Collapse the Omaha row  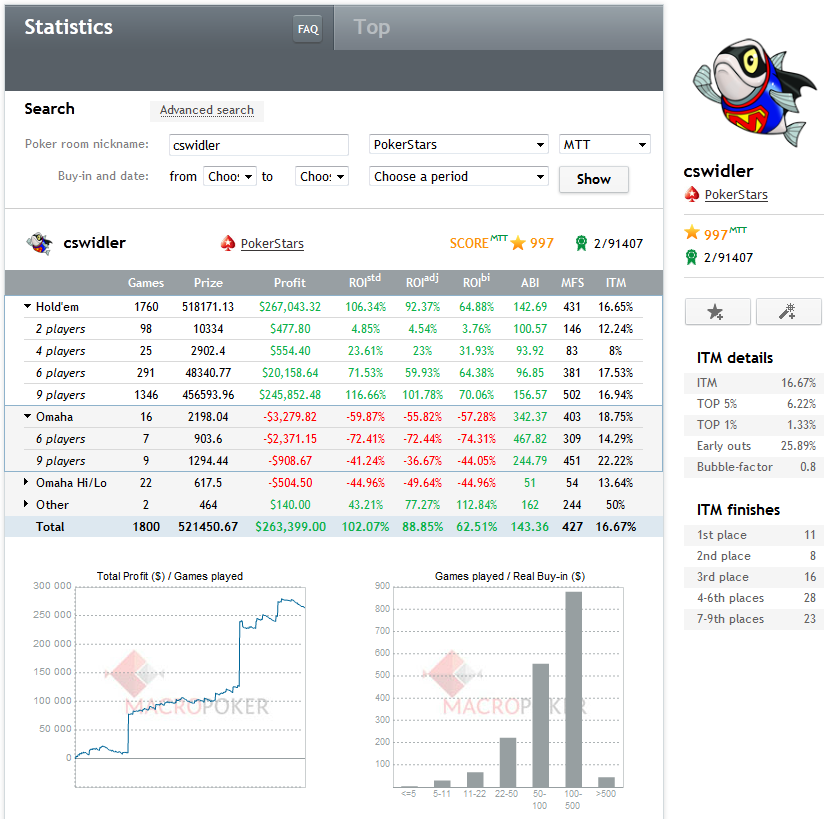(27, 417)
